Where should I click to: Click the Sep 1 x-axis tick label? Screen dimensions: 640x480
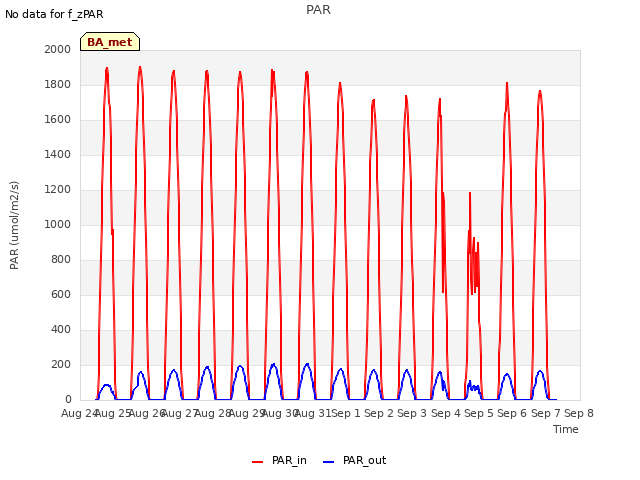coord(346,413)
